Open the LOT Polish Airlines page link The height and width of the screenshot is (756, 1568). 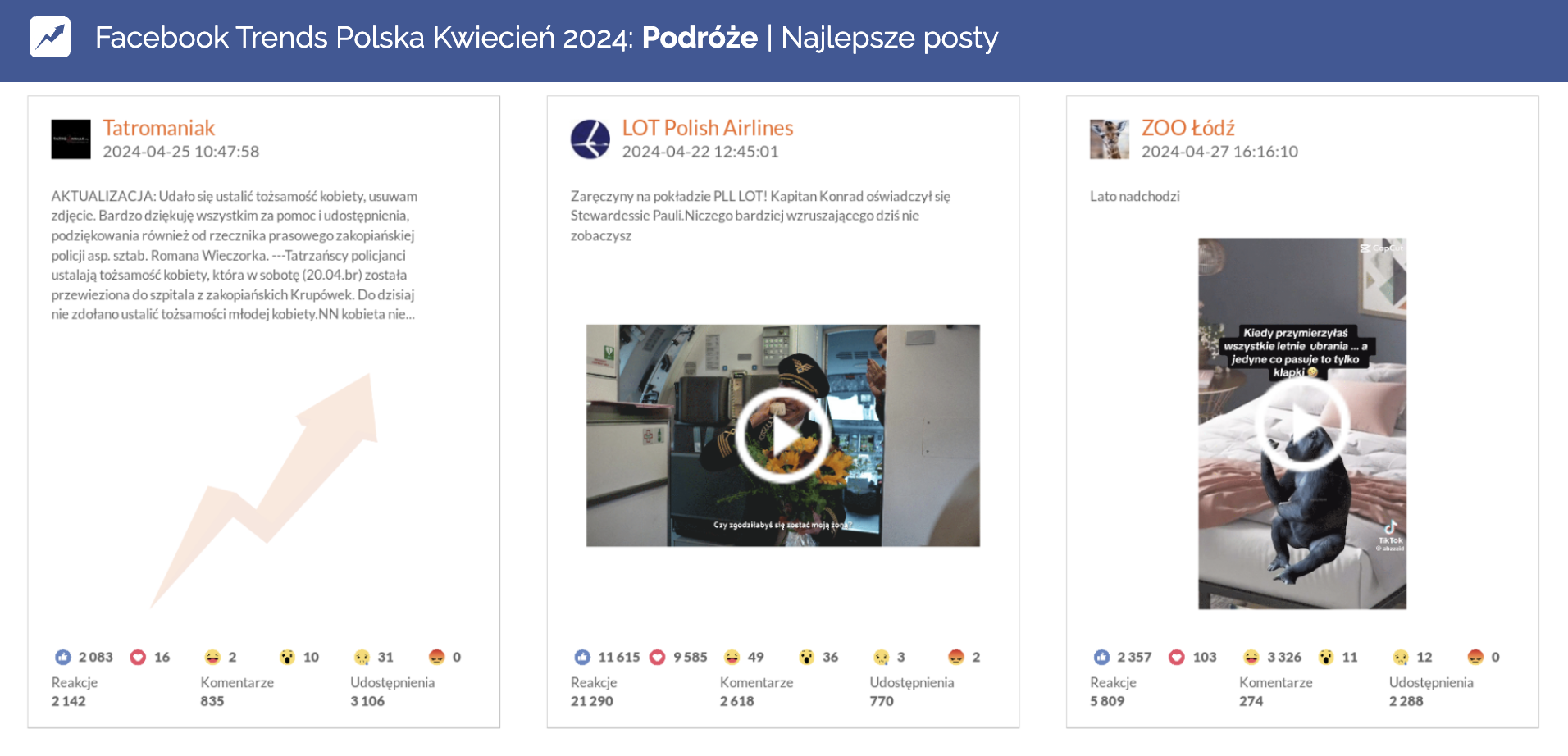707,128
